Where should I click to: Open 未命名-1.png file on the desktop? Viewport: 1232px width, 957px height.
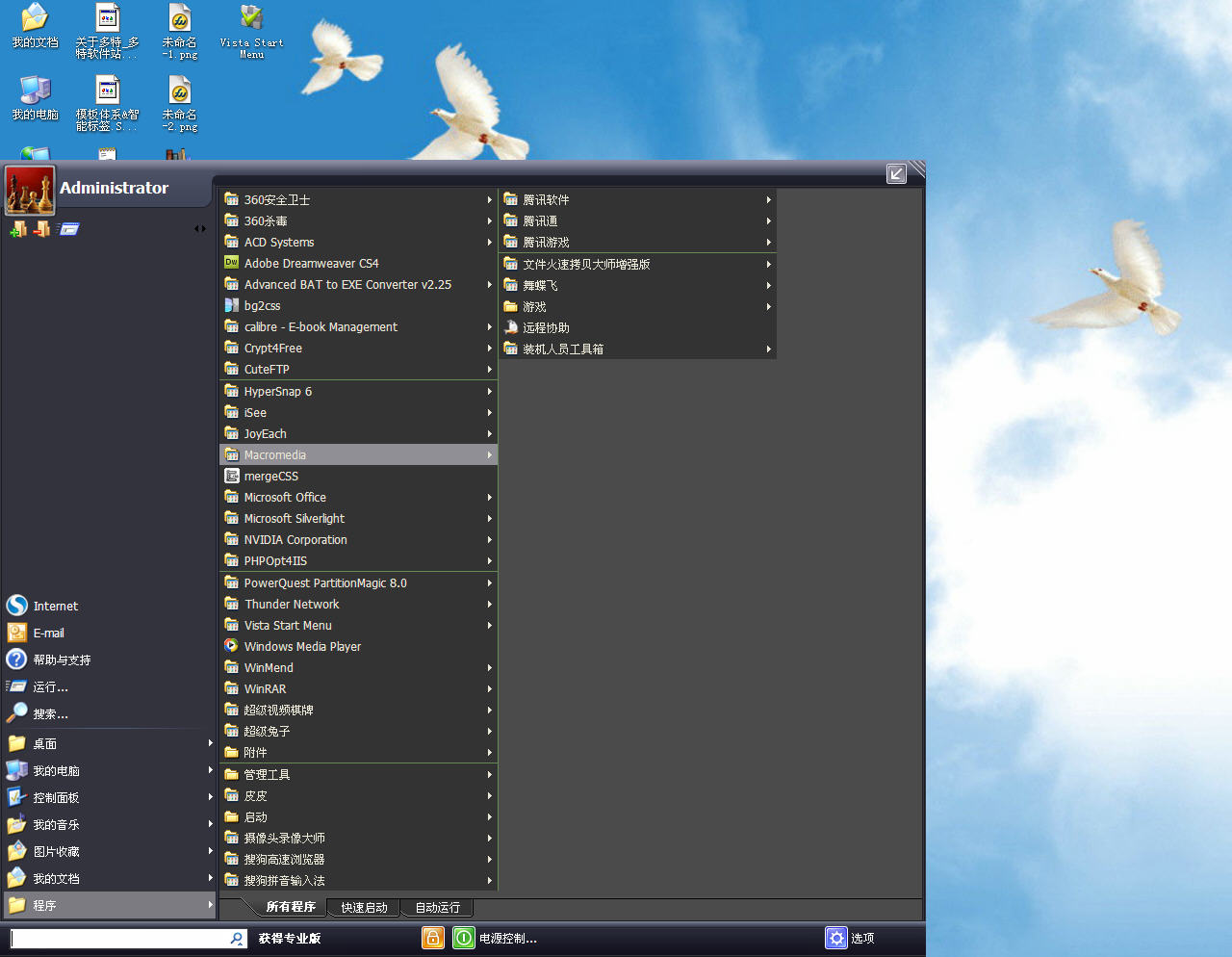[x=179, y=32]
